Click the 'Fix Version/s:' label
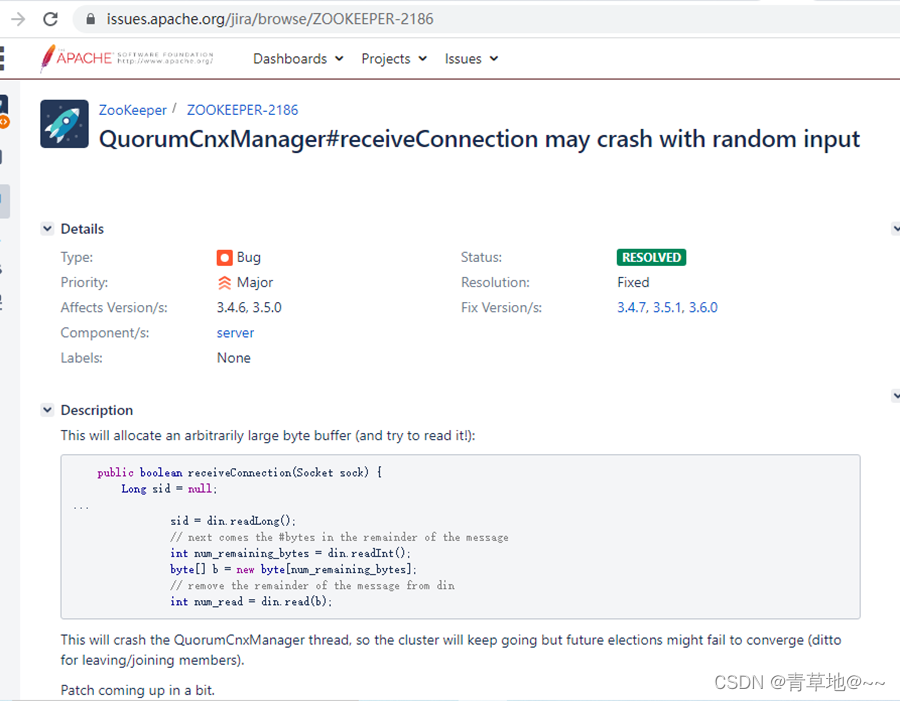The image size is (900, 701). coord(501,308)
